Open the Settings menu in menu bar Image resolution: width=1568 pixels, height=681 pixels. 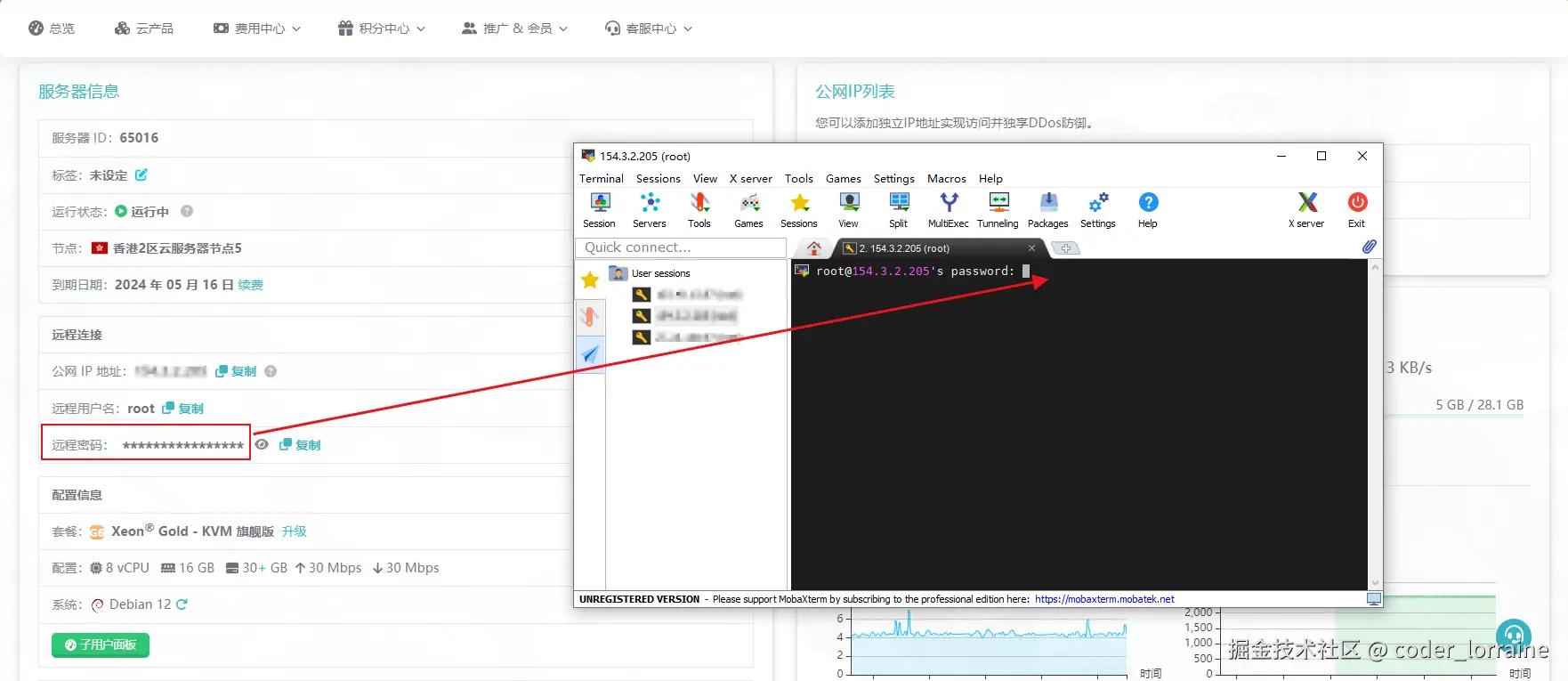894,179
